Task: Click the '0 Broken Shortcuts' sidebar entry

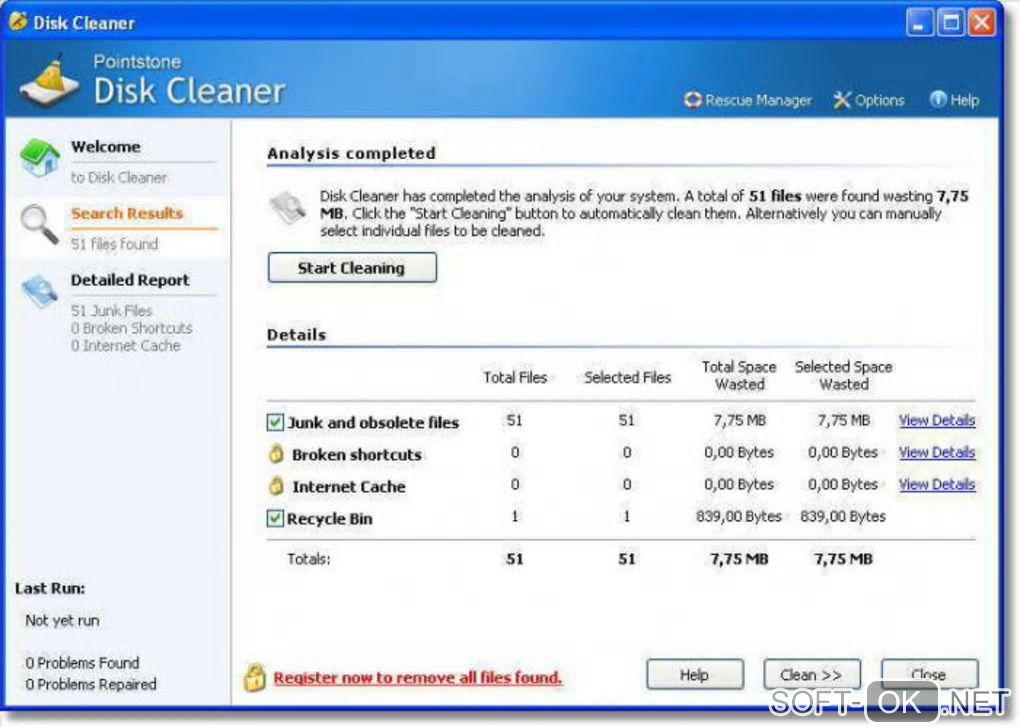Action: (x=131, y=328)
